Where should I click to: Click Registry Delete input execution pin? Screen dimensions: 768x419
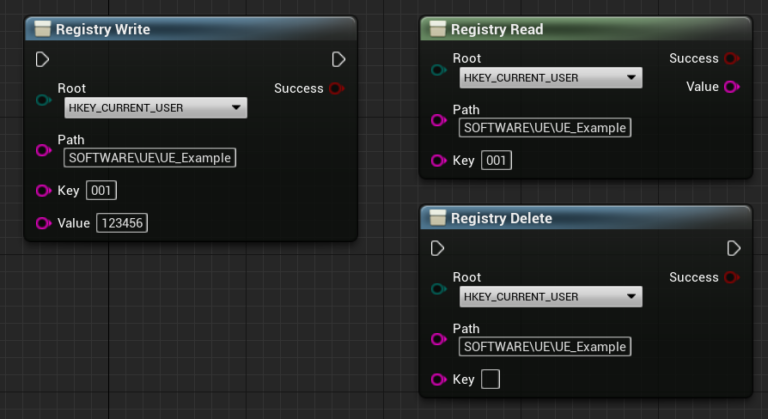tap(437, 248)
